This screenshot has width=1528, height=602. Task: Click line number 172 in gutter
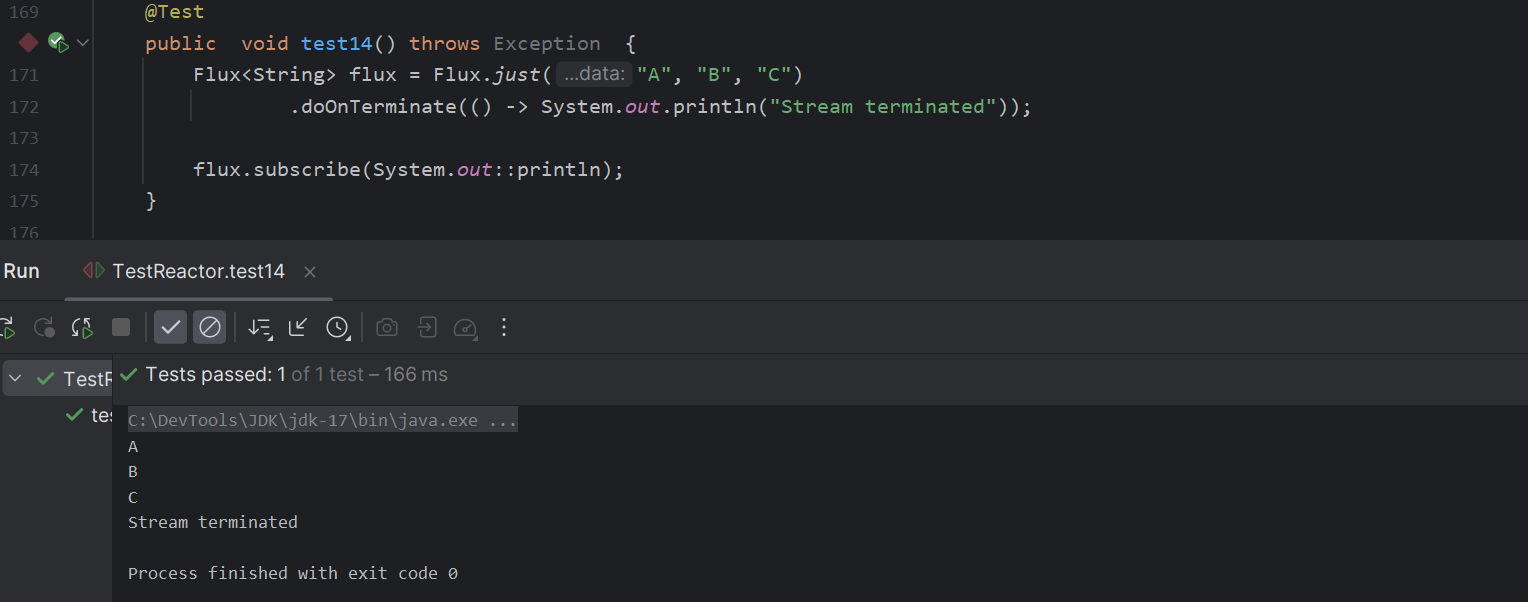pyautogui.click(x=24, y=107)
